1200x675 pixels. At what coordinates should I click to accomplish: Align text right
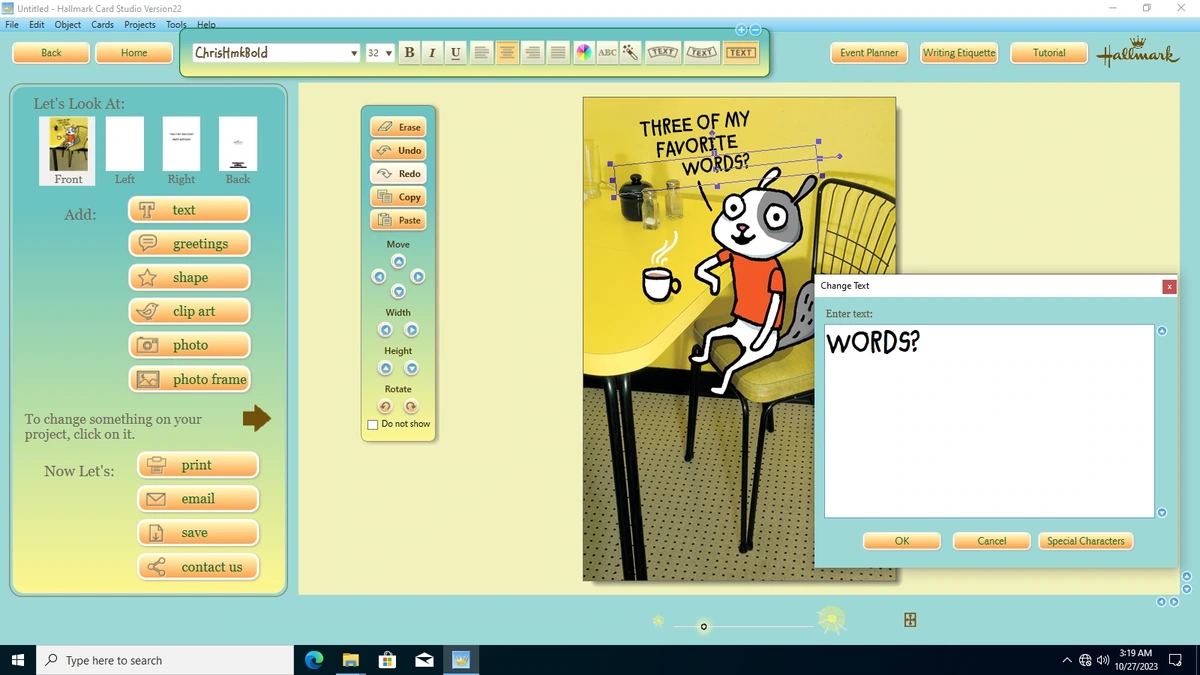point(533,53)
